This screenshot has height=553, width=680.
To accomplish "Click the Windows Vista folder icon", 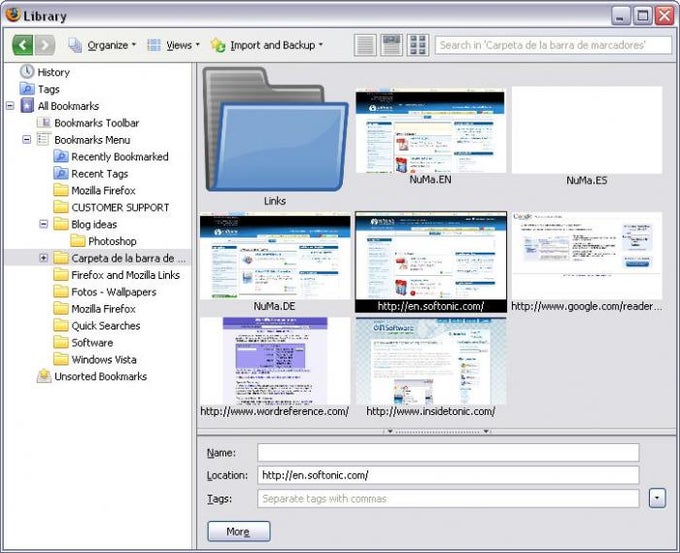I will coord(61,359).
